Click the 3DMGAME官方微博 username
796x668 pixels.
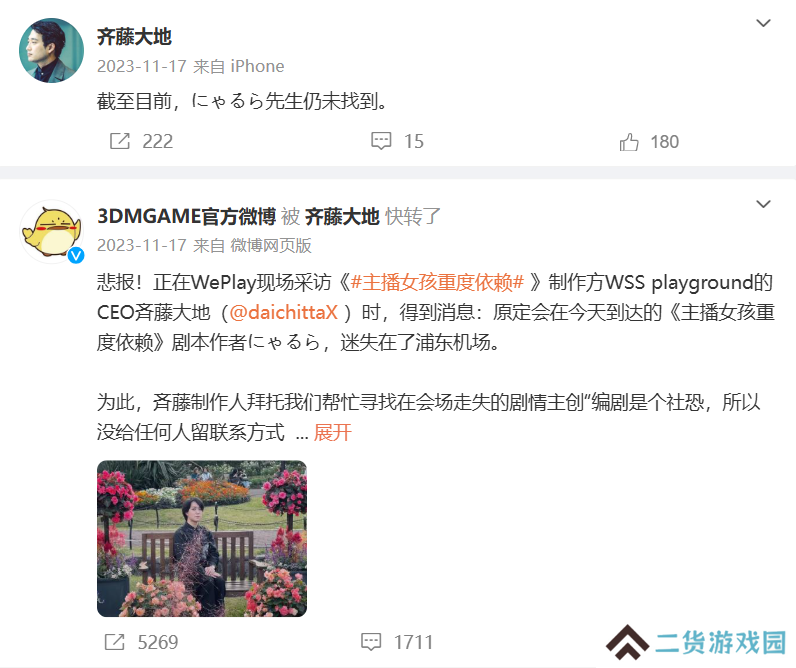coord(186,217)
